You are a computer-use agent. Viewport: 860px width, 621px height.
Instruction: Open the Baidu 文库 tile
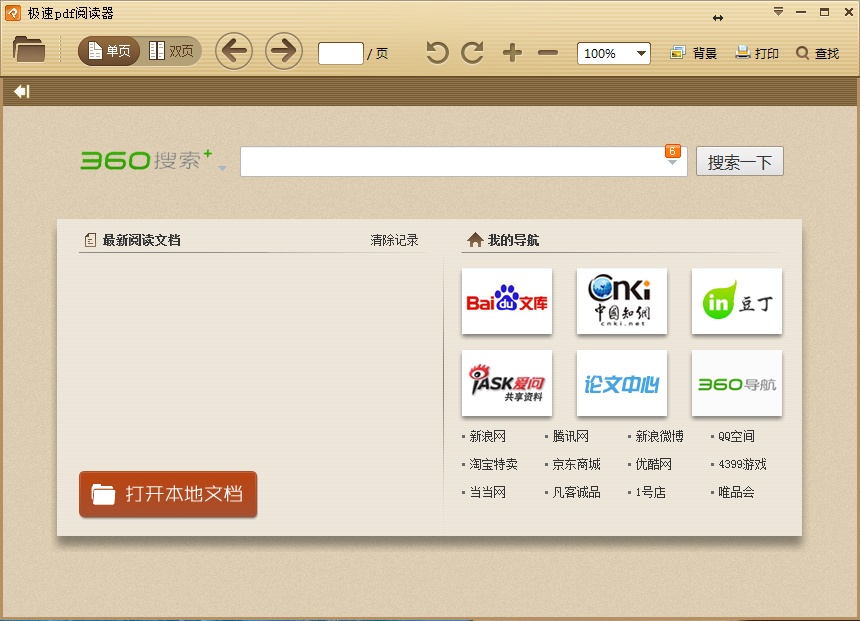(507, 301)
